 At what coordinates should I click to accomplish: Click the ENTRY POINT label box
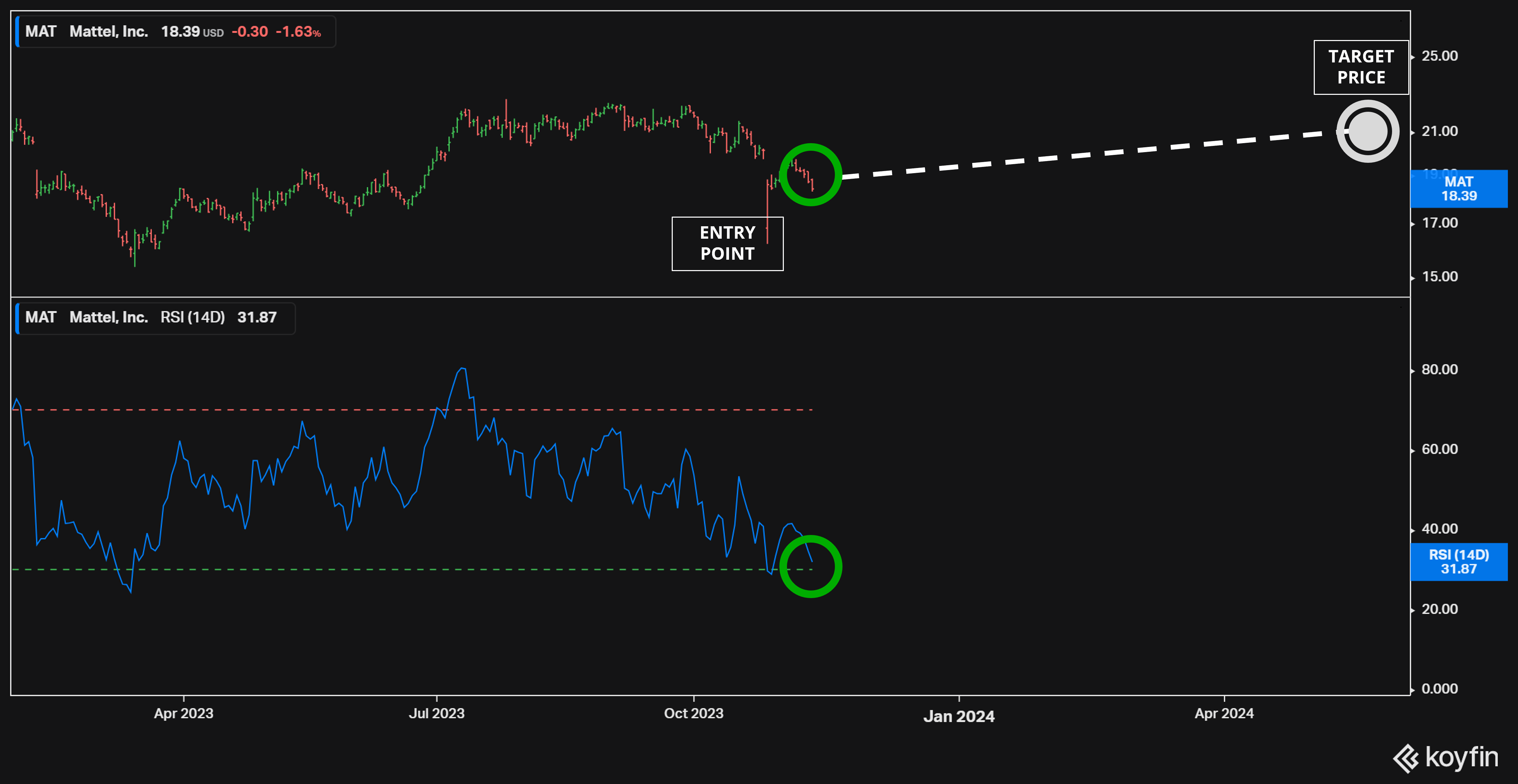[727, 243]
